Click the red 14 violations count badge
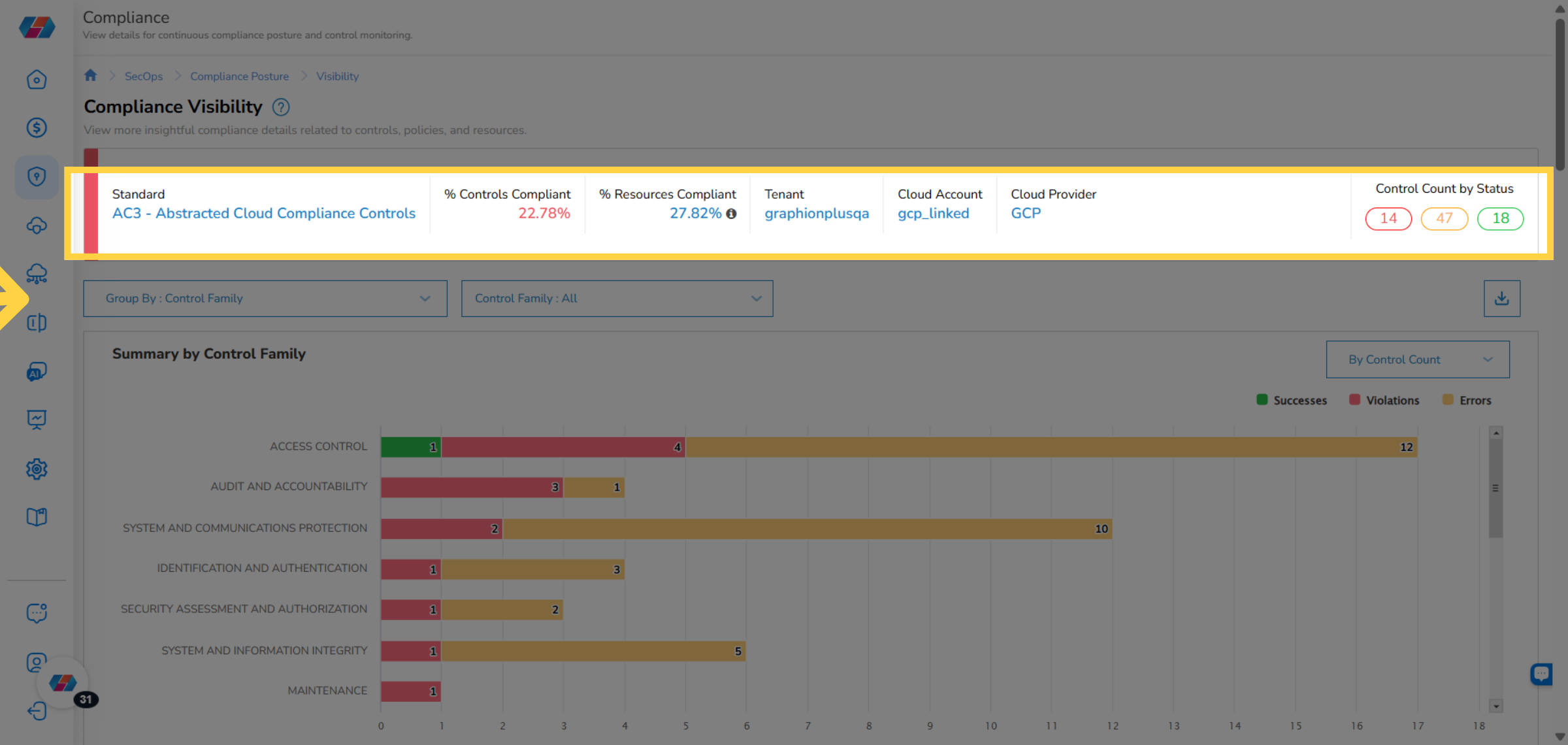 (1388, 218)
